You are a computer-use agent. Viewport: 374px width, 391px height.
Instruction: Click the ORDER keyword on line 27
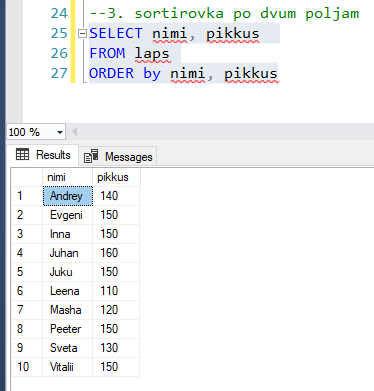click(112, 73)
